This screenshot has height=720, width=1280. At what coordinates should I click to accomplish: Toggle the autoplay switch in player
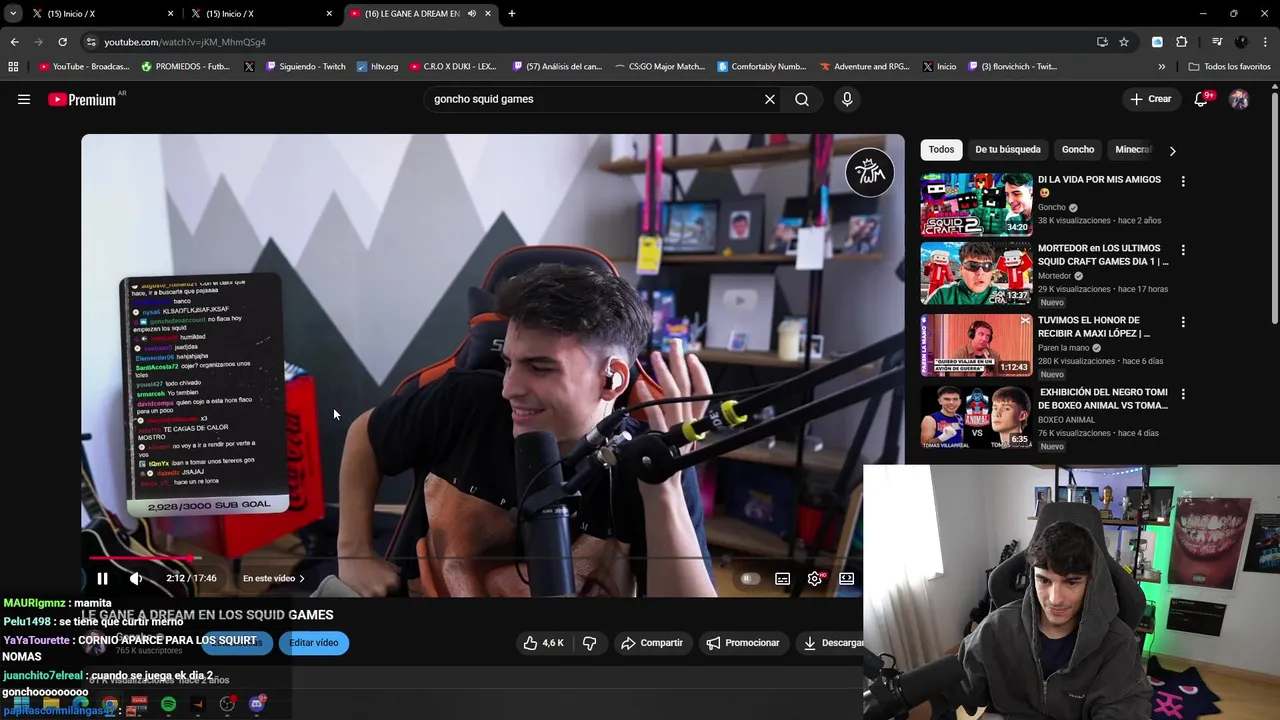pos(749,578)
